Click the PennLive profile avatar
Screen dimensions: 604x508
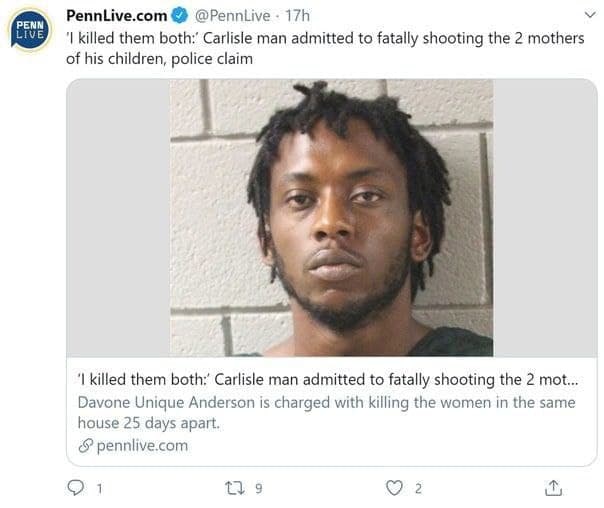coord(30,30)
